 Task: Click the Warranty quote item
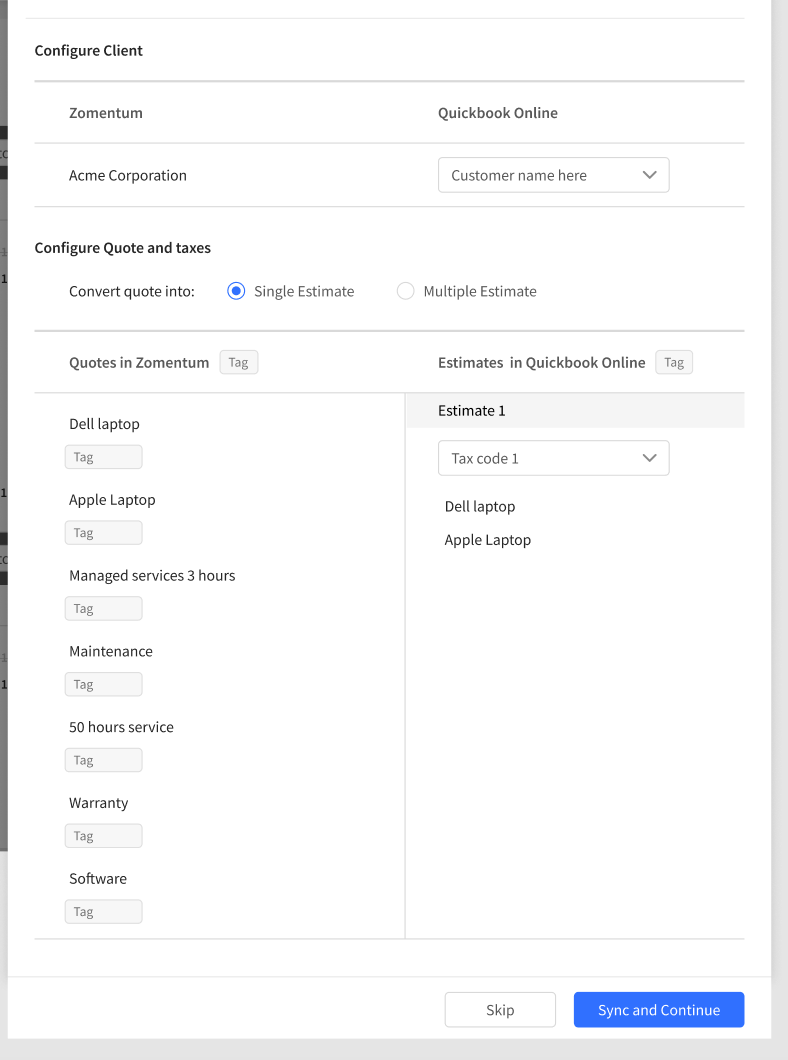pos(99,803)
